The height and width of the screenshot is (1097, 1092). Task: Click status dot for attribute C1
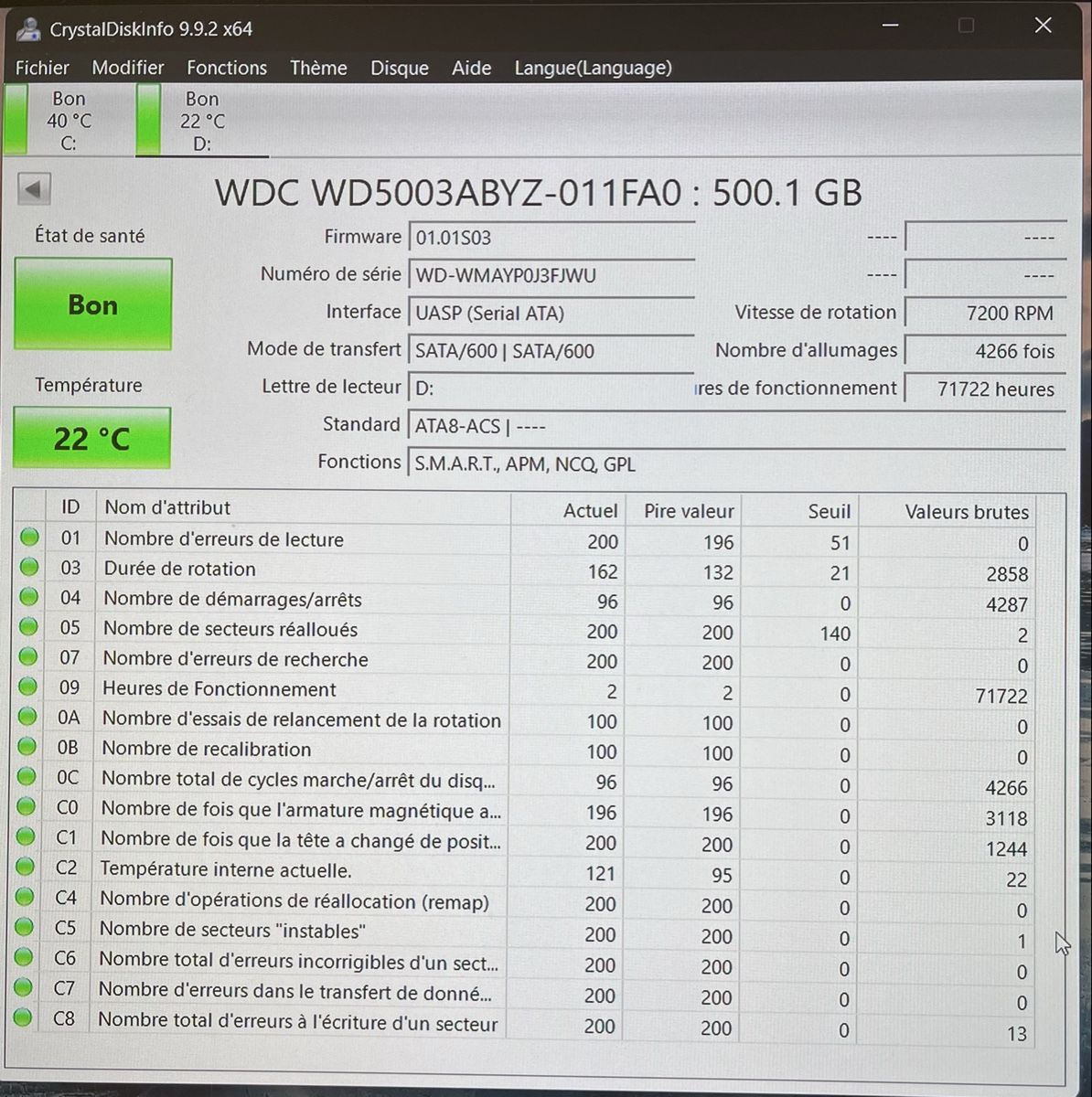26,836
